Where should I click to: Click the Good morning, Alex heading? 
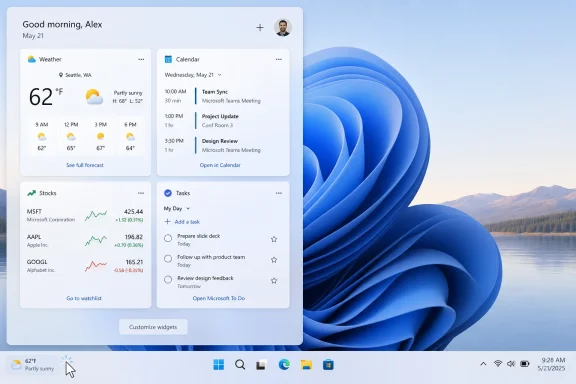tap(62, 24)
